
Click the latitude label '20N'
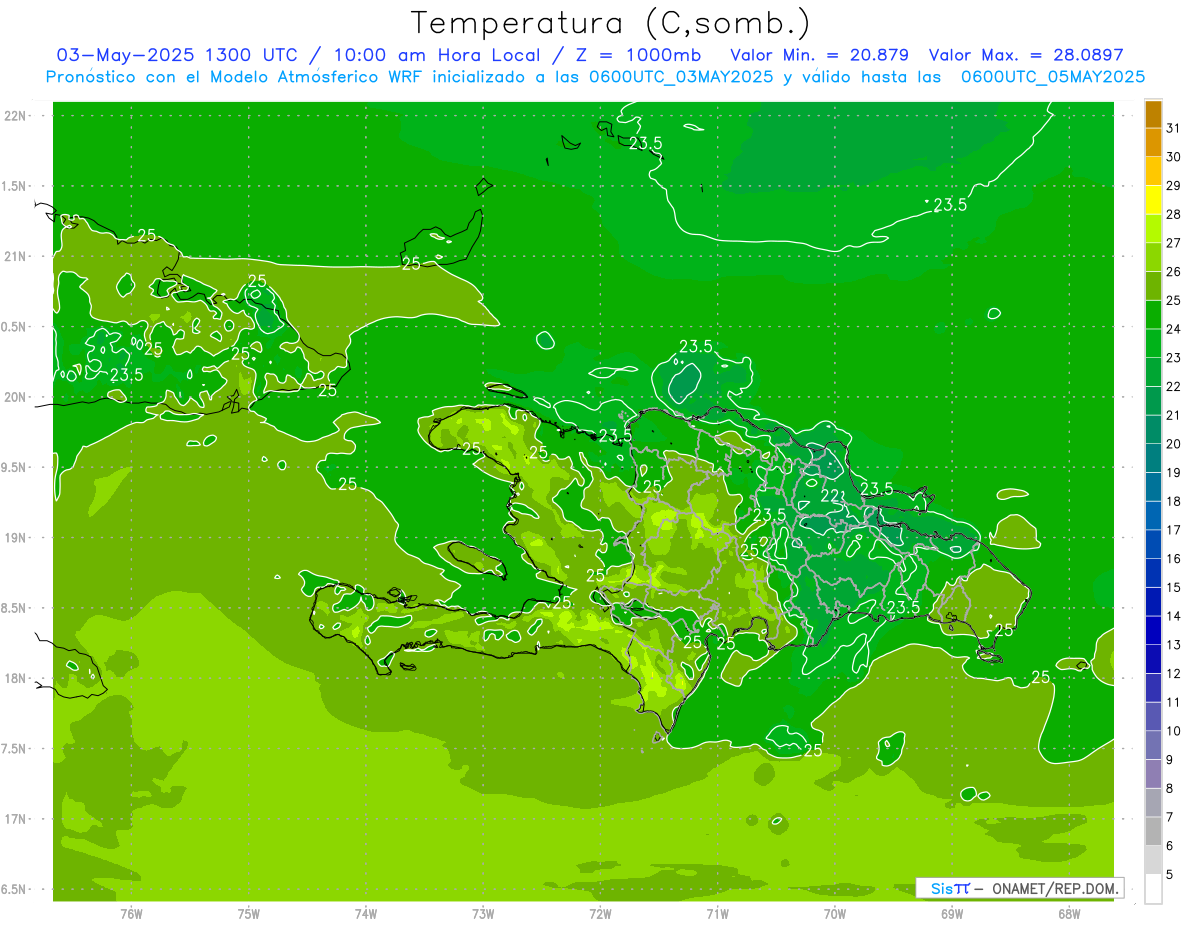click(16, 397)
